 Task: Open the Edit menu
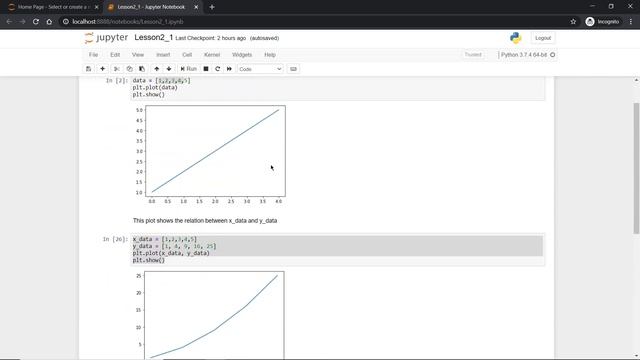coord(115,55)
